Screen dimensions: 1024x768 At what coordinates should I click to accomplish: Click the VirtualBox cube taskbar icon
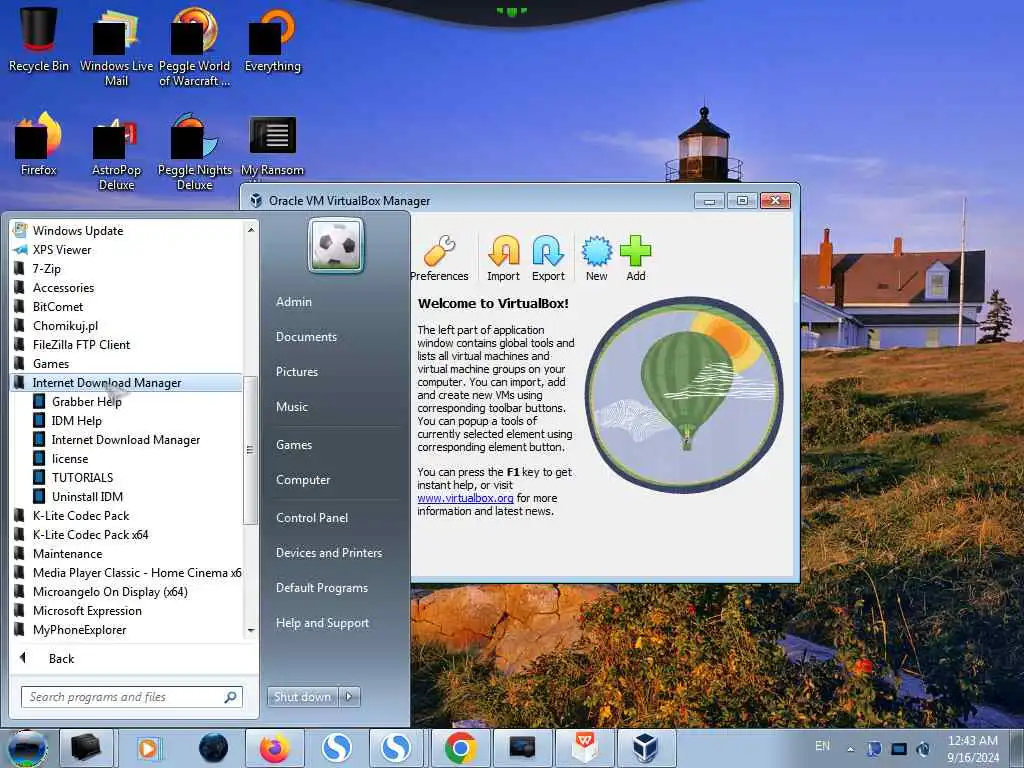click(x=645, y=748)
